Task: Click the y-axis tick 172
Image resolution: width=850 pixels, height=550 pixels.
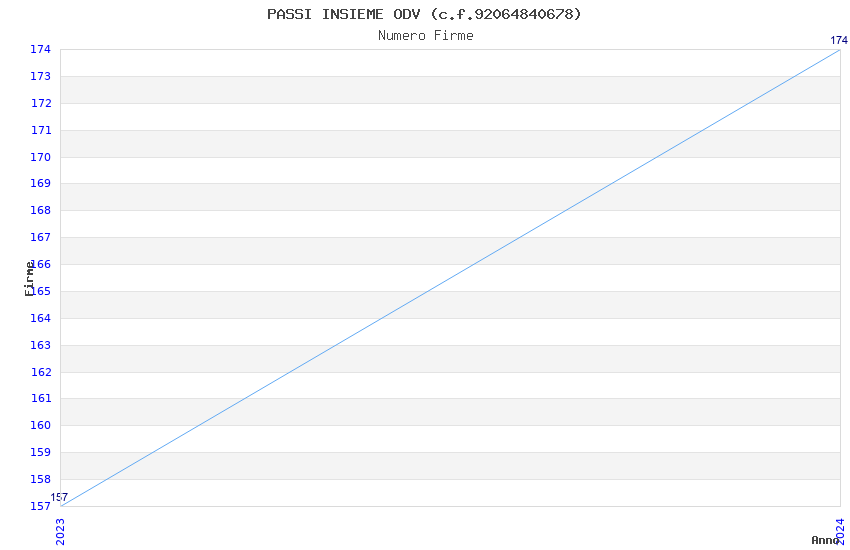Action: 41,103
